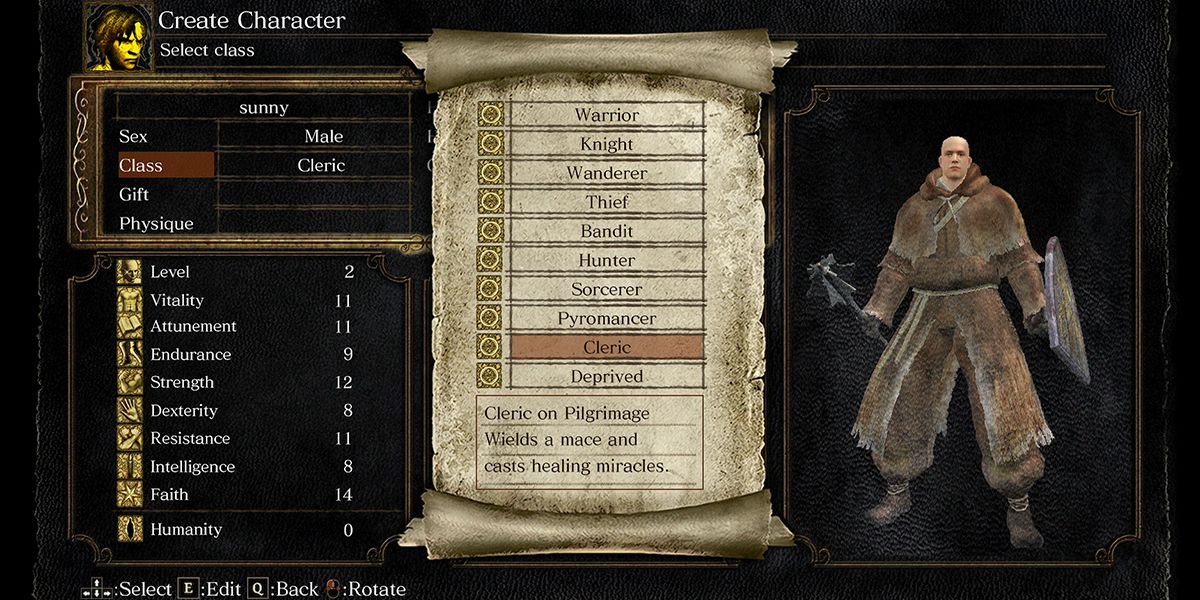The height and width of the screenshot is (600, 1200).
Task: Click the Faith stat icon
Action: pos(131,495)
